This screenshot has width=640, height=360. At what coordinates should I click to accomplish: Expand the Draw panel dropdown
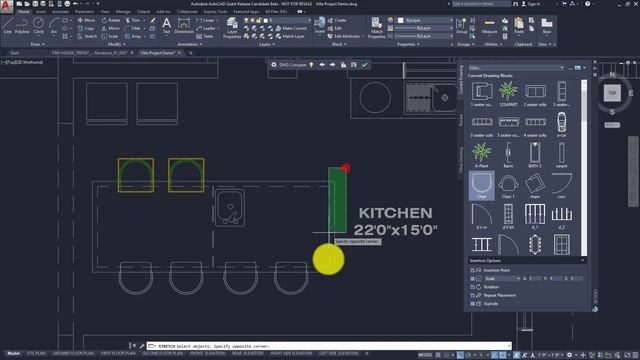coord(38,44)
